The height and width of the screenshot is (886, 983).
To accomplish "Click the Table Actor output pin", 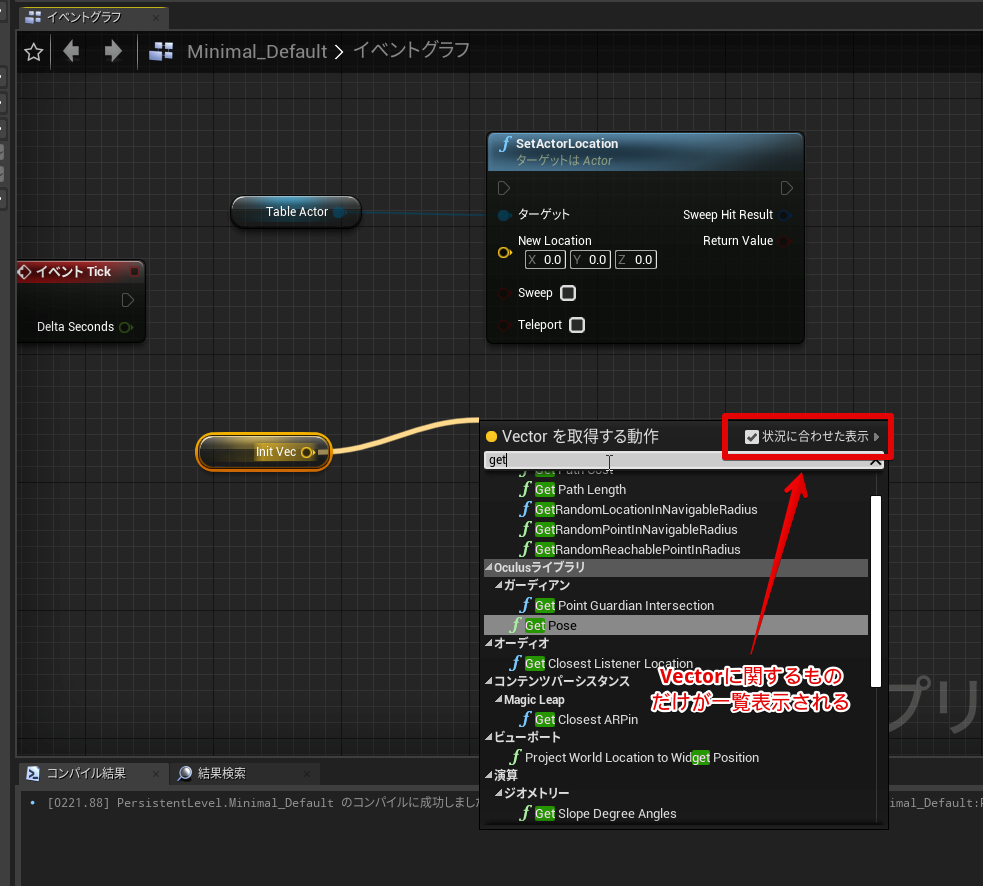I will point(340,213).
